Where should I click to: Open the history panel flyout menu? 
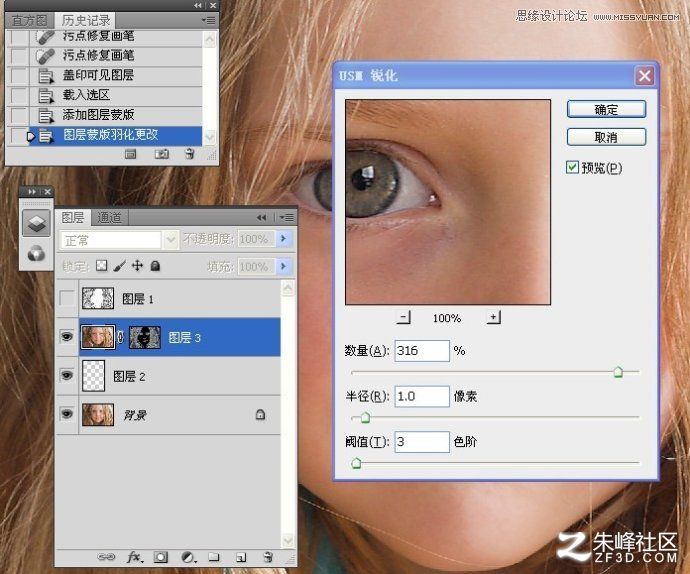point(209,20)
